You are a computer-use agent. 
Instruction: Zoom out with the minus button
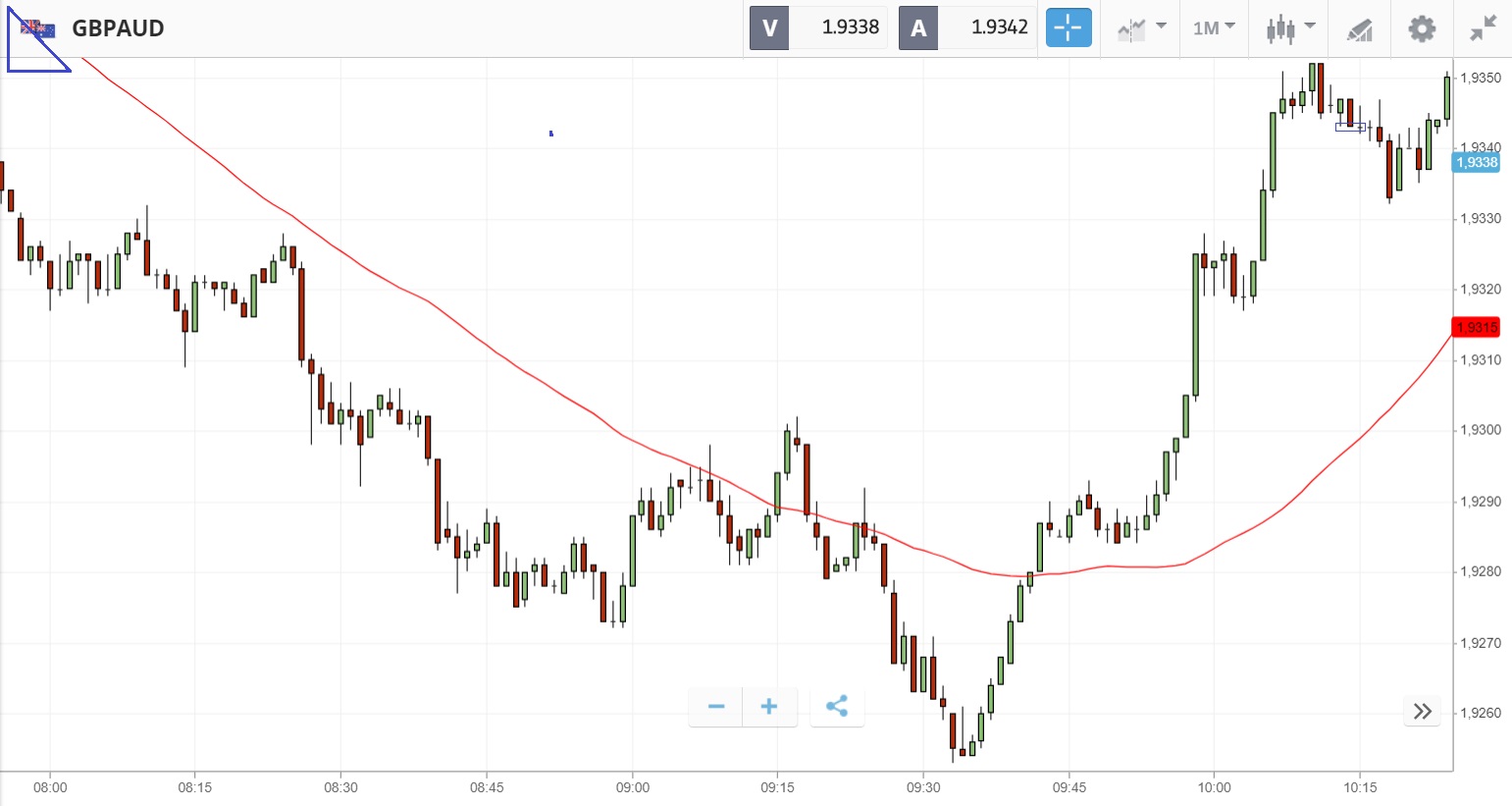716,707
